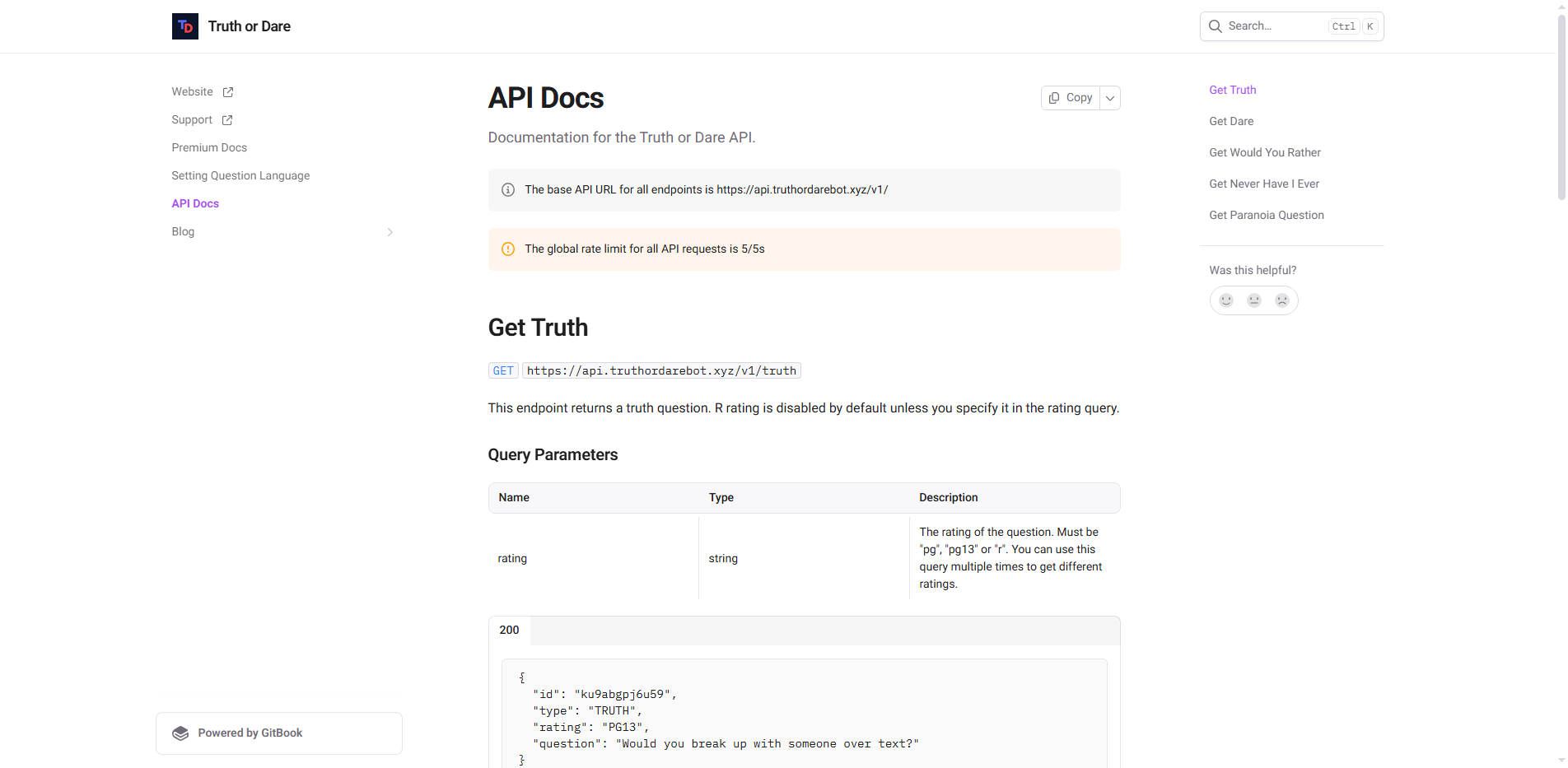Select the sad face feedback option
The image size is (1568, 768).
(1281, 300)
